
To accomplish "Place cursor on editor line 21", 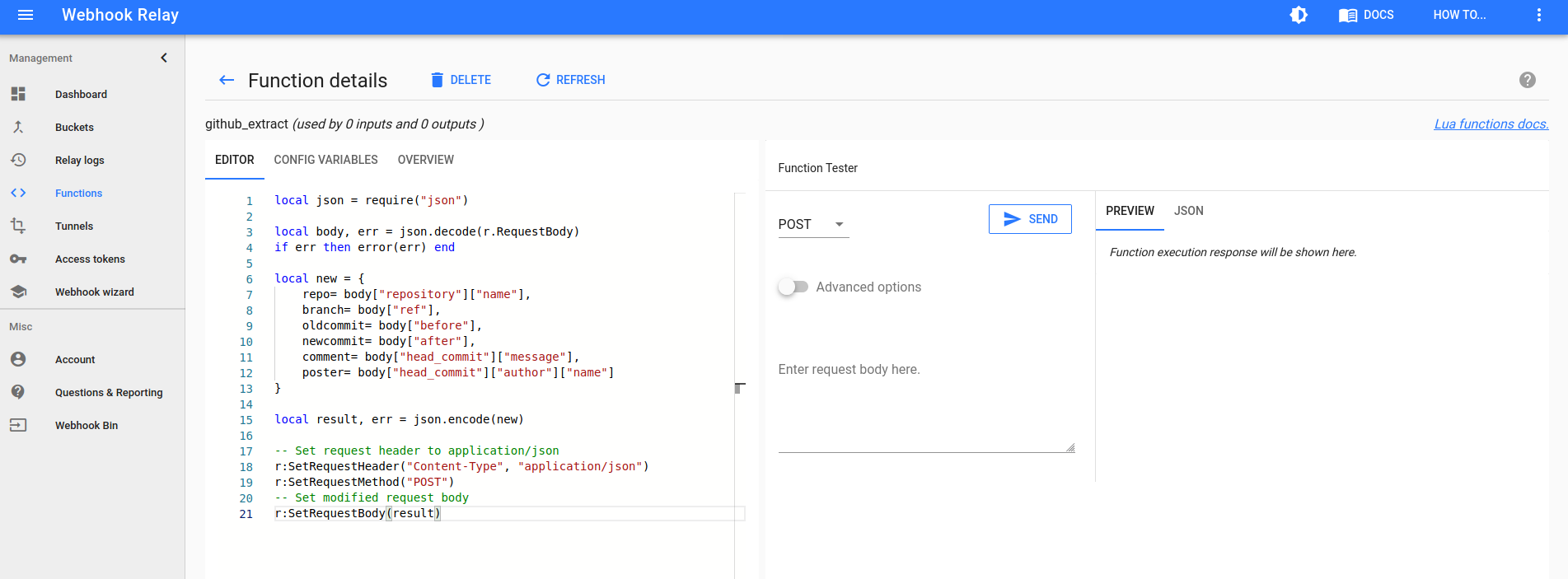I will (x=509, y=513).
